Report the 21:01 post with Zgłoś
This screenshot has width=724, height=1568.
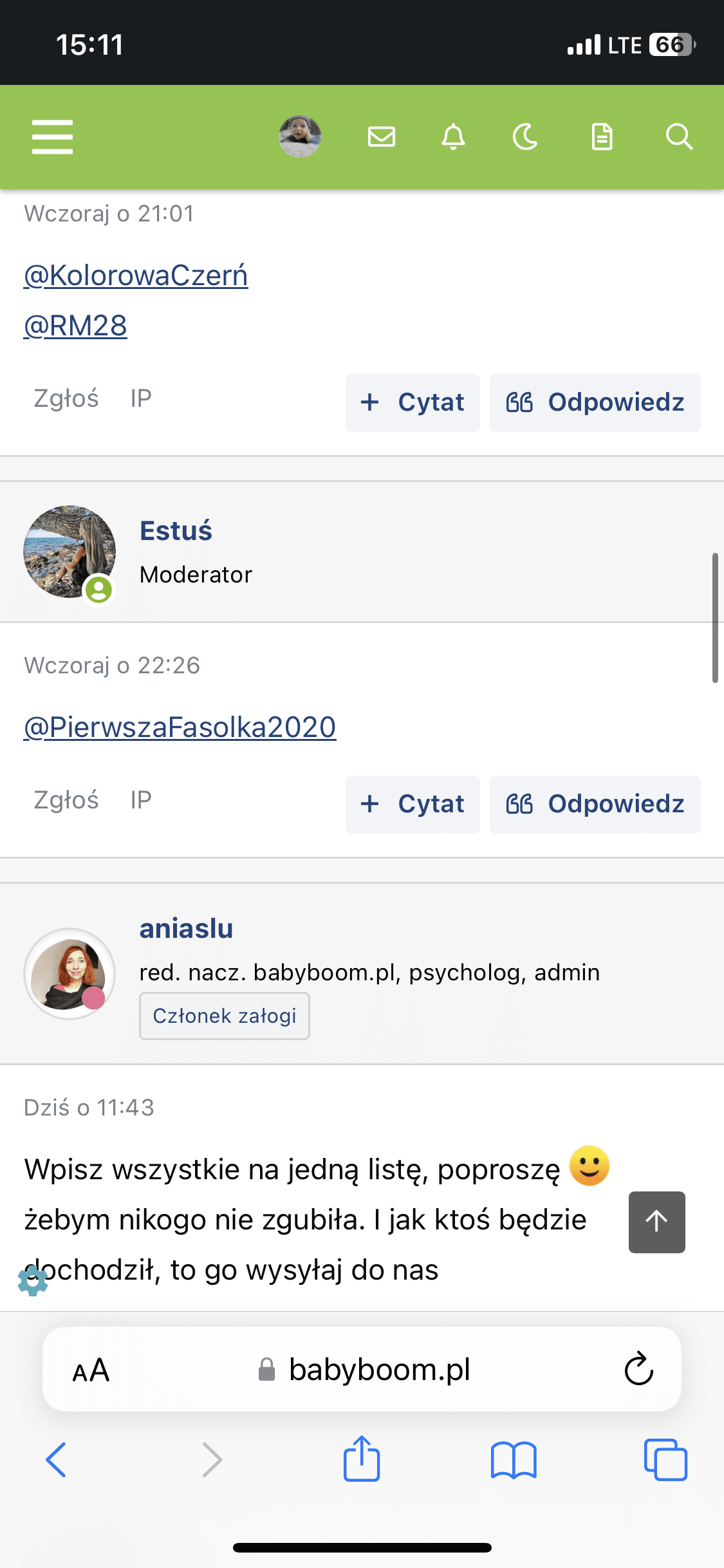pyautogui.click(x=66, y=398)
